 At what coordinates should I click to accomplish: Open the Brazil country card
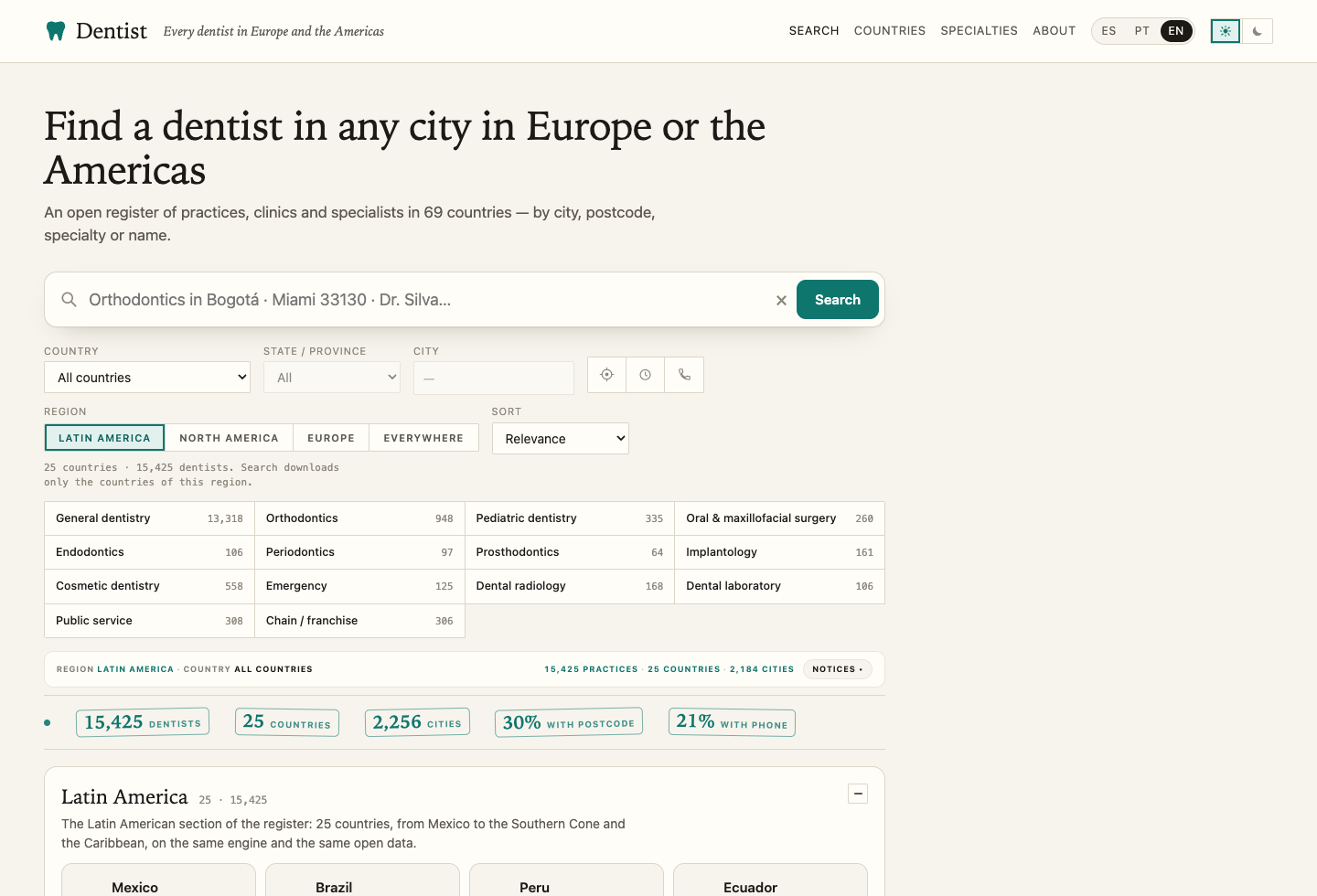tap(362, 880)
